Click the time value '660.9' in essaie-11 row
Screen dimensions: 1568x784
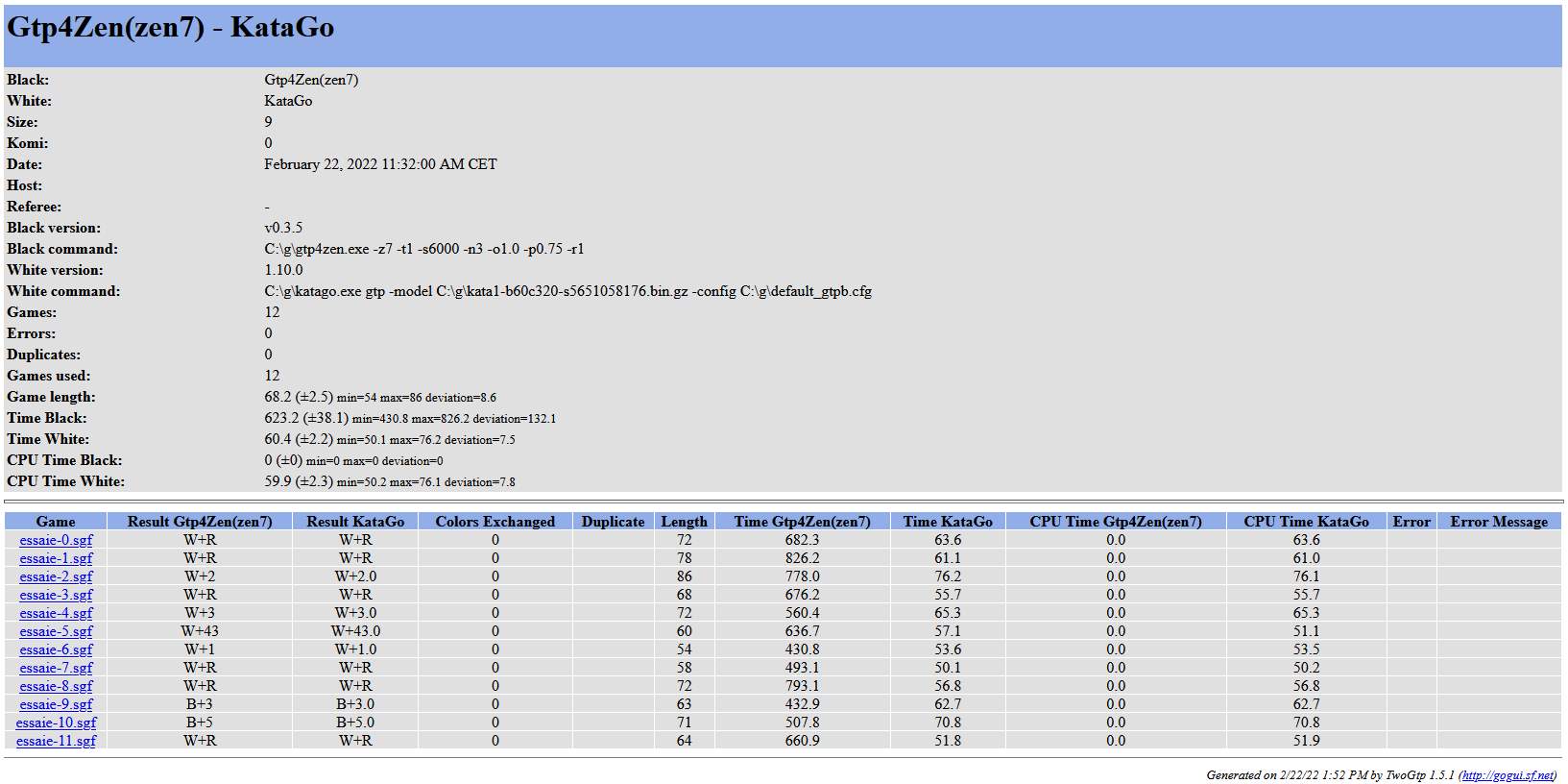tap(803, 741)
